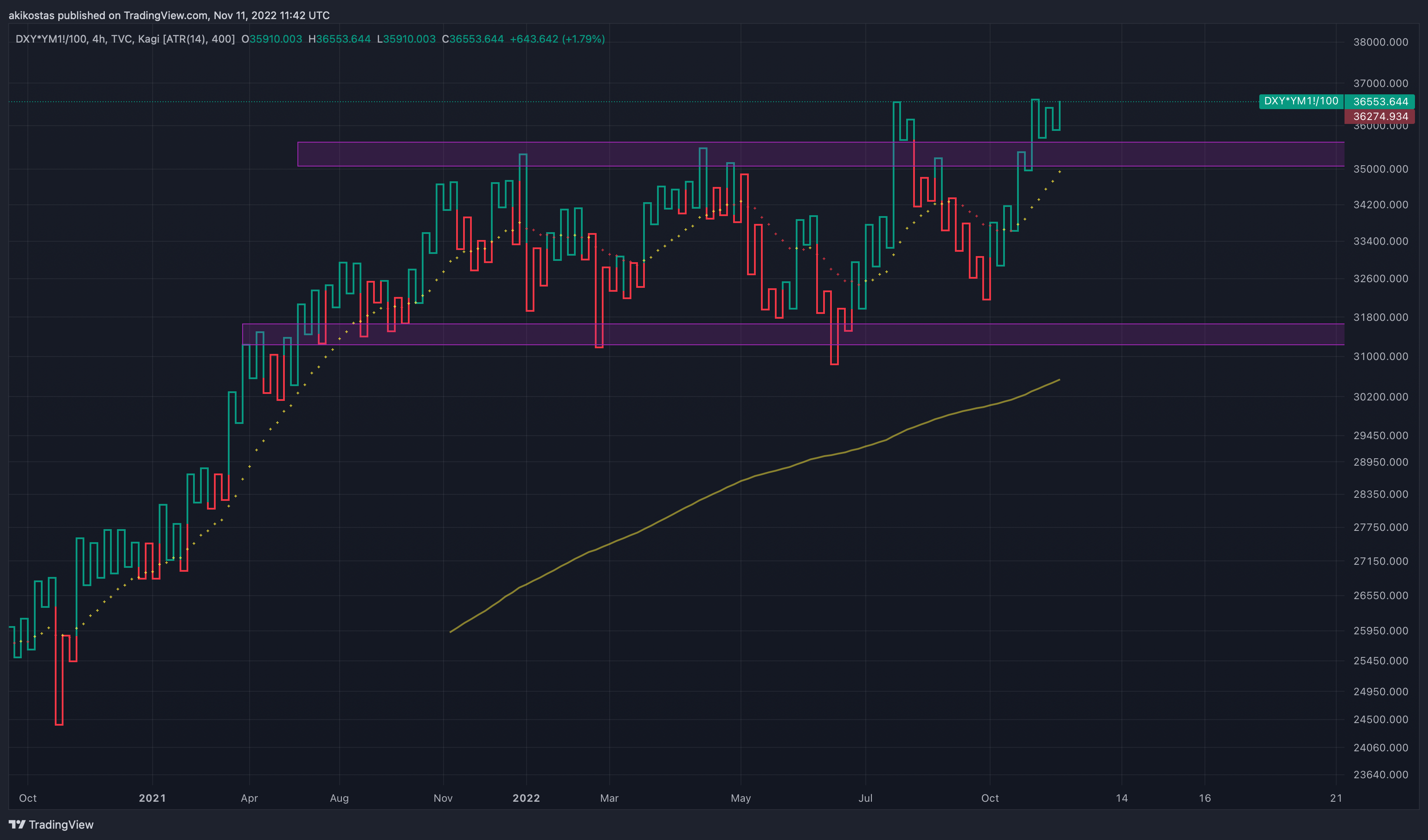The image size is (1428, 840).
Task: Click the 24950.000 price axis label
Action: (x=1381, y=692)
